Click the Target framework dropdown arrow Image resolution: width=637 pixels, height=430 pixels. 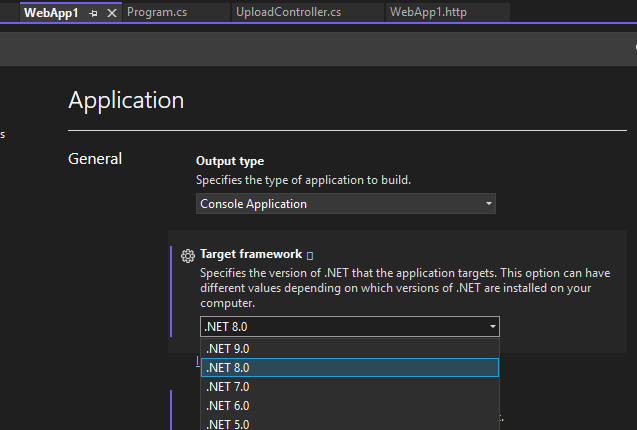coord(492,327)
